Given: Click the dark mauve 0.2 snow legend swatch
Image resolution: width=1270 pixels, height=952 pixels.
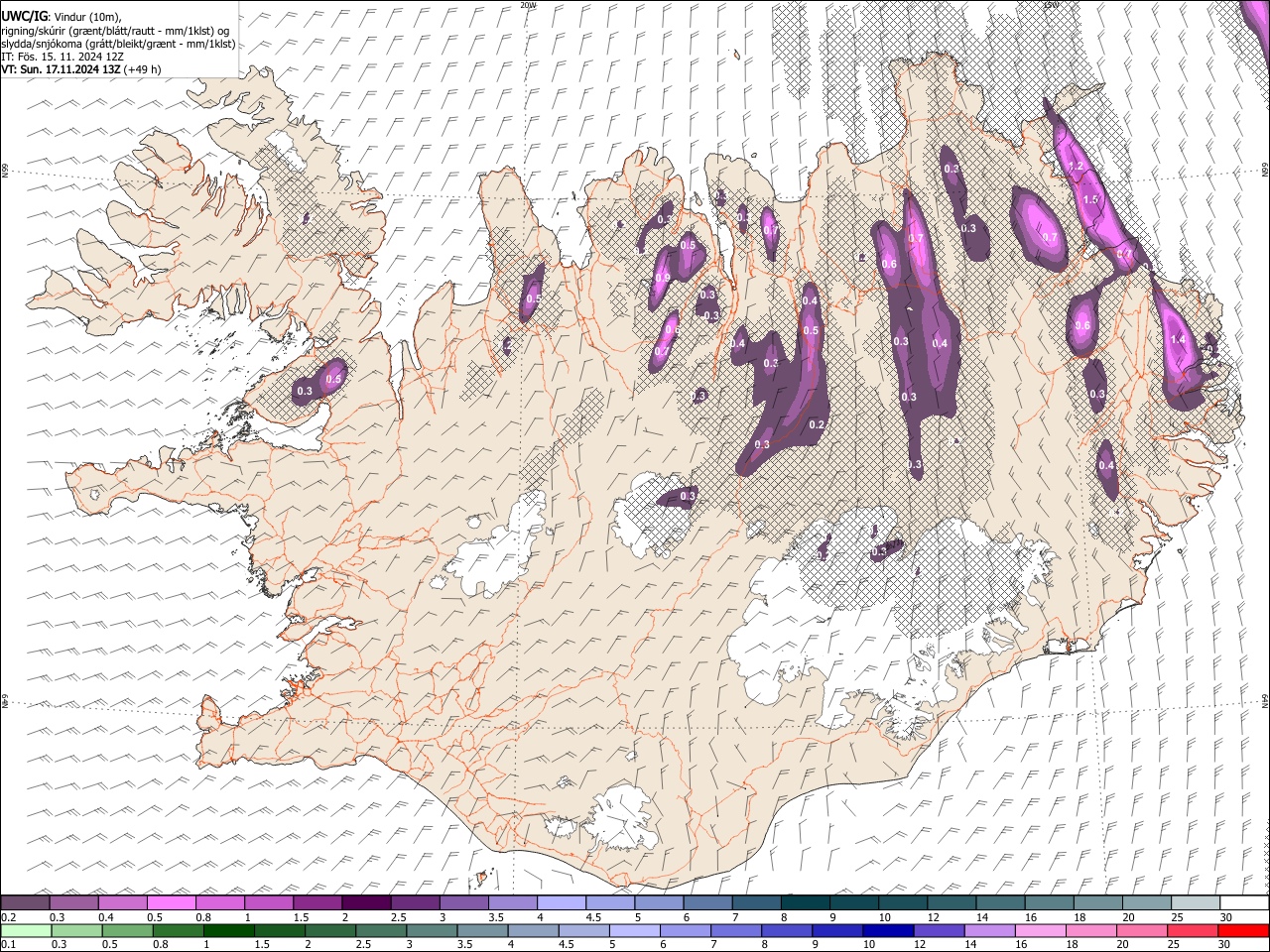Looking at the screenshot, I should (26, 903).
